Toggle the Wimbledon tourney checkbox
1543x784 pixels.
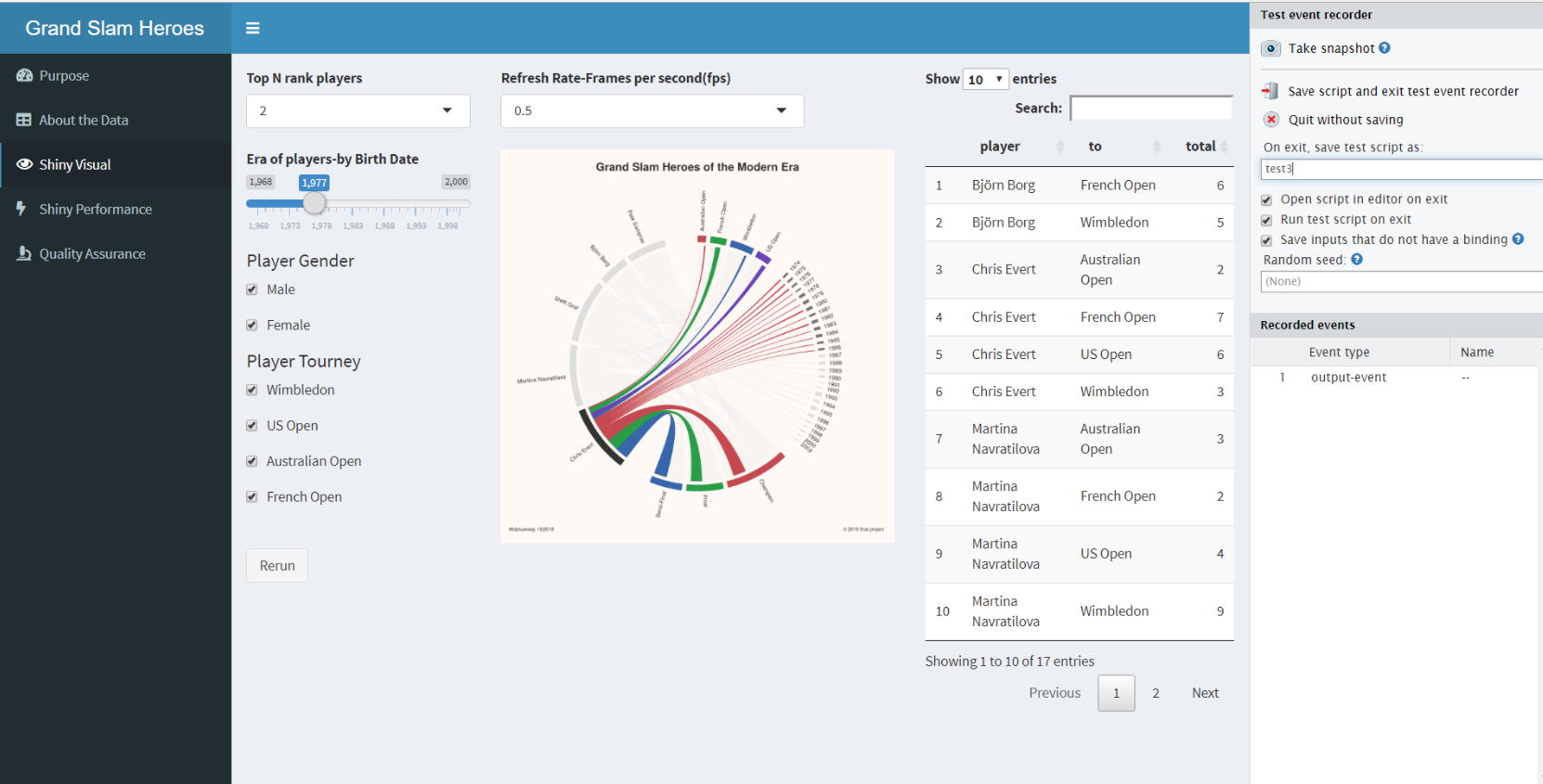point(252,390)
